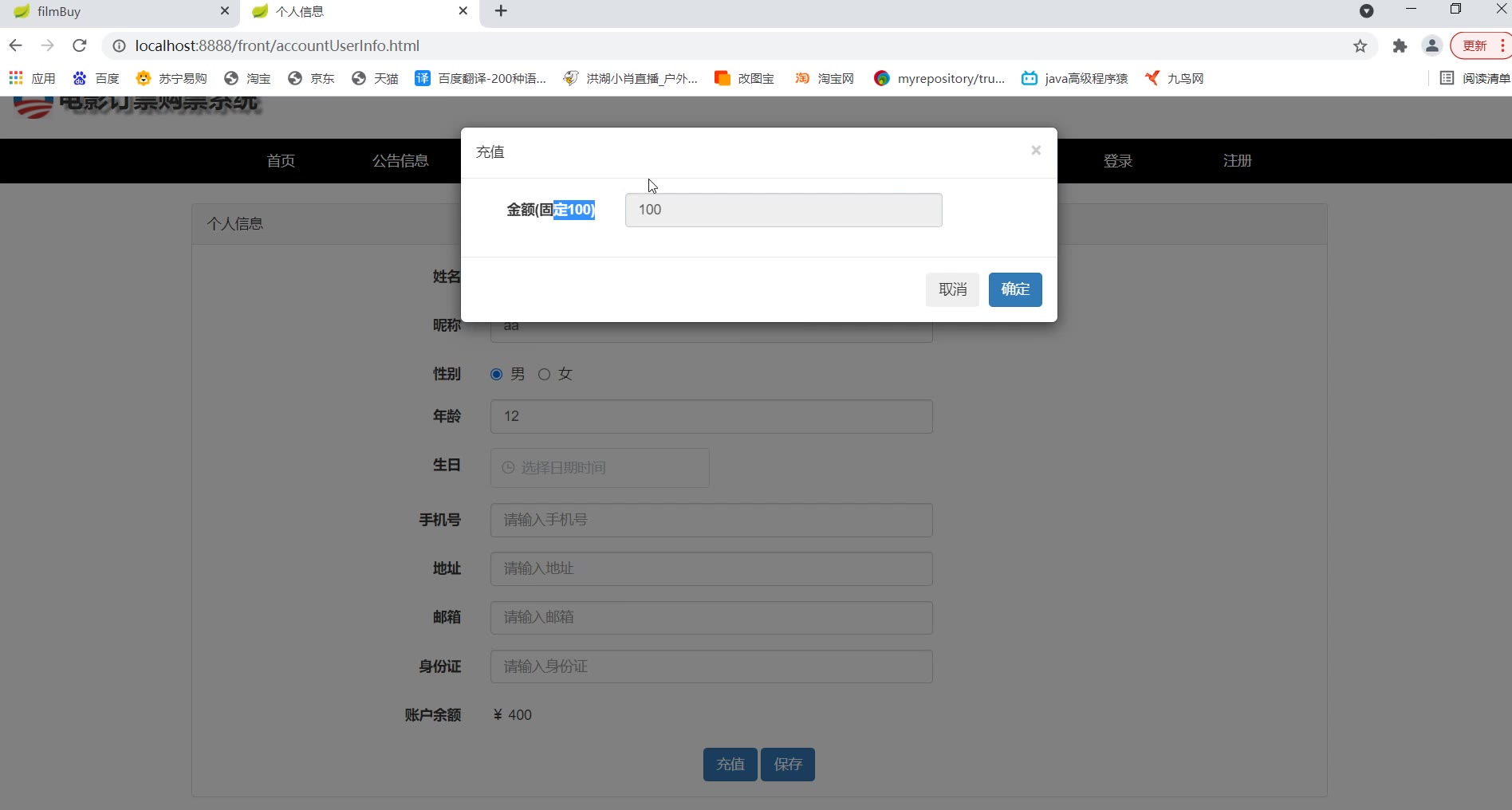Bookmark this page with the star icon
Viewport: 1512px width, 810px height.
coord(1360,46)
